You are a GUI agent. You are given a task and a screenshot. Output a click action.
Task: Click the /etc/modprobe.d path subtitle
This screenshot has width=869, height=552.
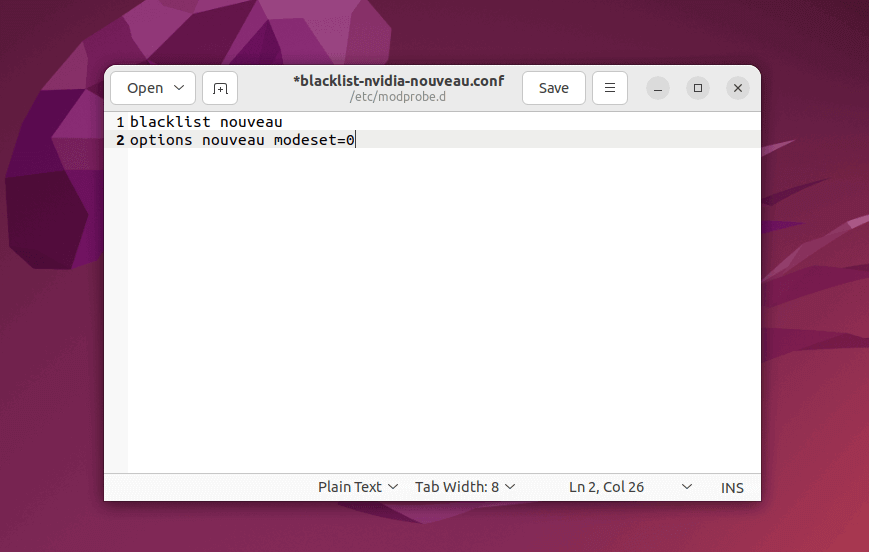397,96
